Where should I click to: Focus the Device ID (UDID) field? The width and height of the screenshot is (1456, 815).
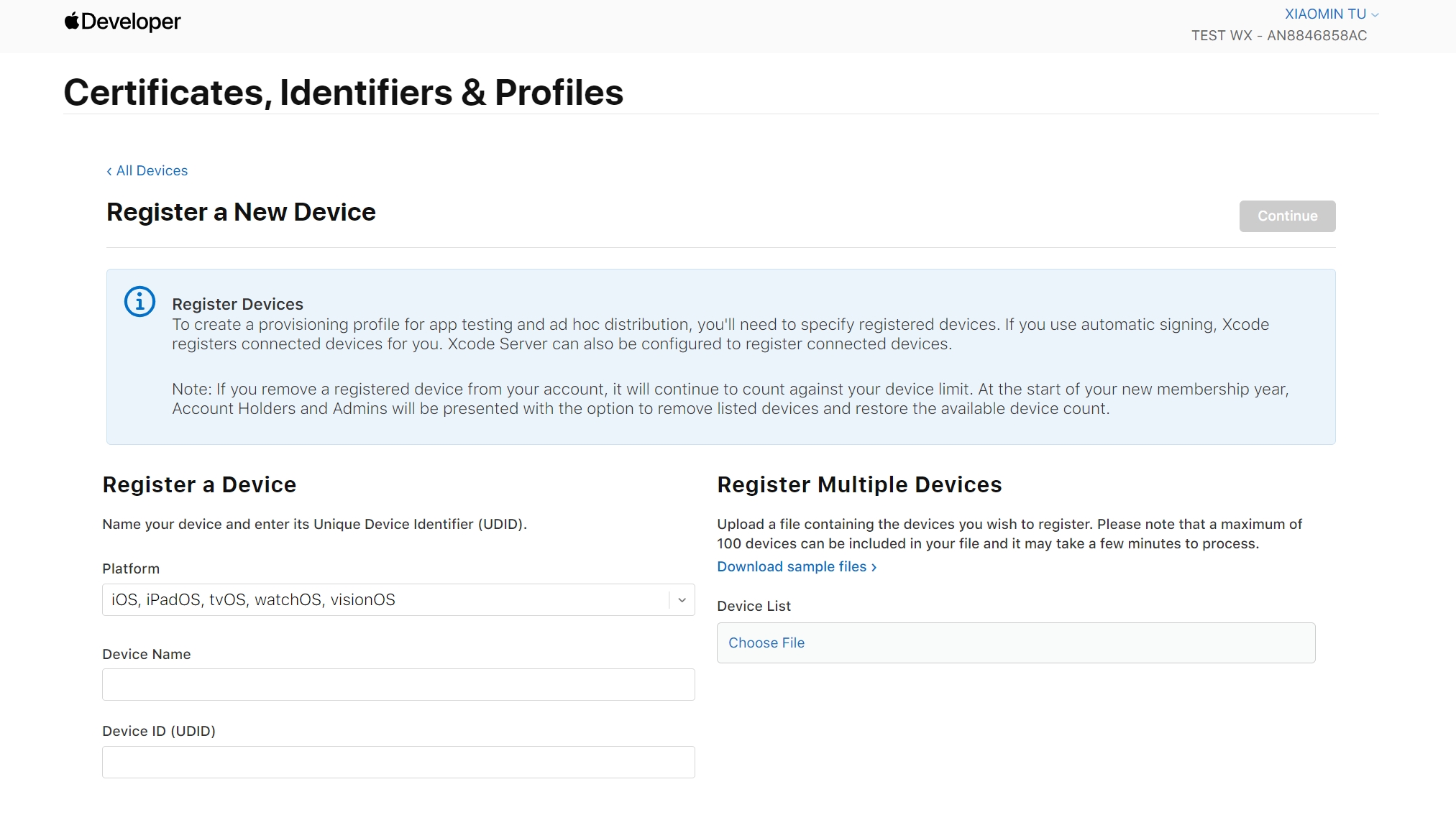coord(398,762)
